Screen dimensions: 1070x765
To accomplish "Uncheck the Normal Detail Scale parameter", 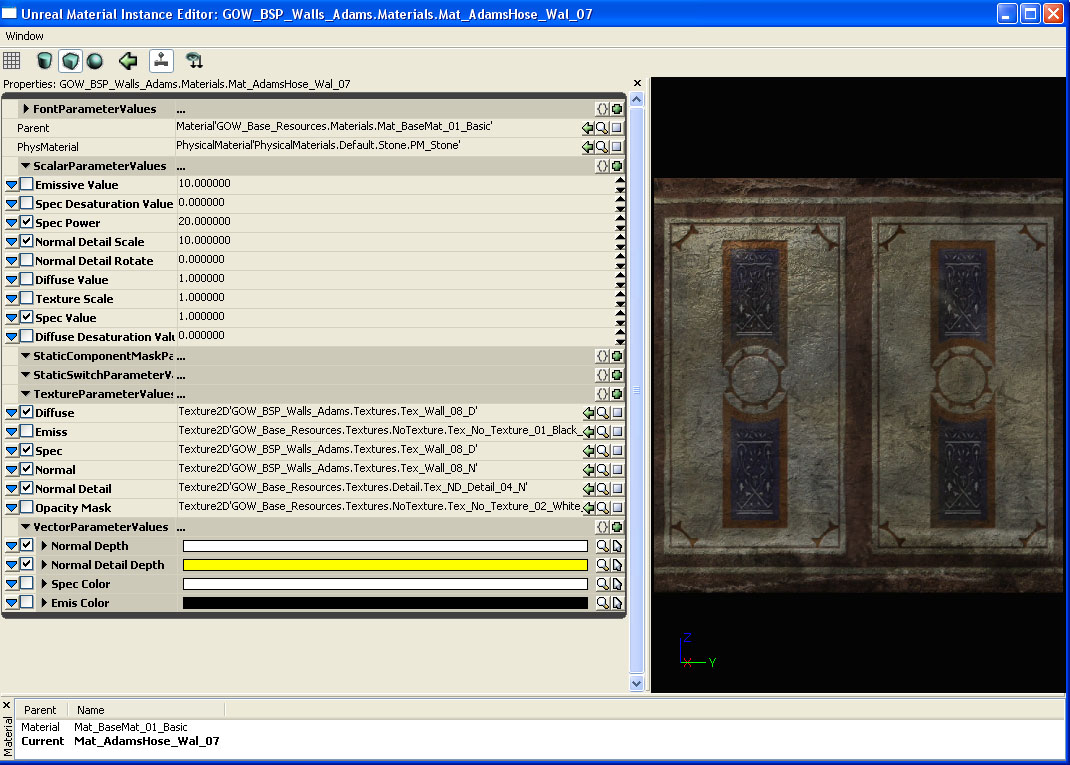I will pos(27,242).
